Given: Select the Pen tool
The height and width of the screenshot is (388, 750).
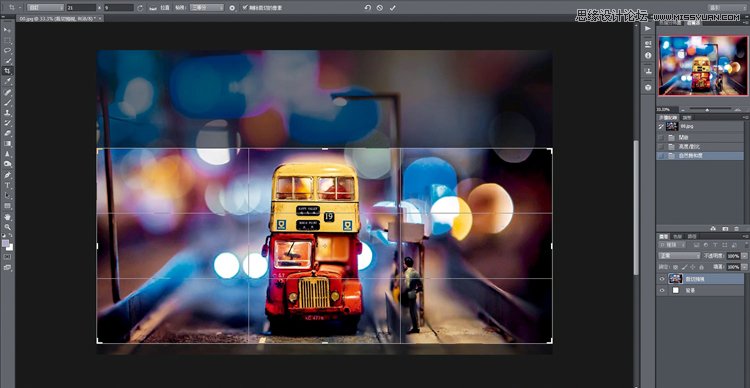Looking at the screenshot, I should click(8, 175).
